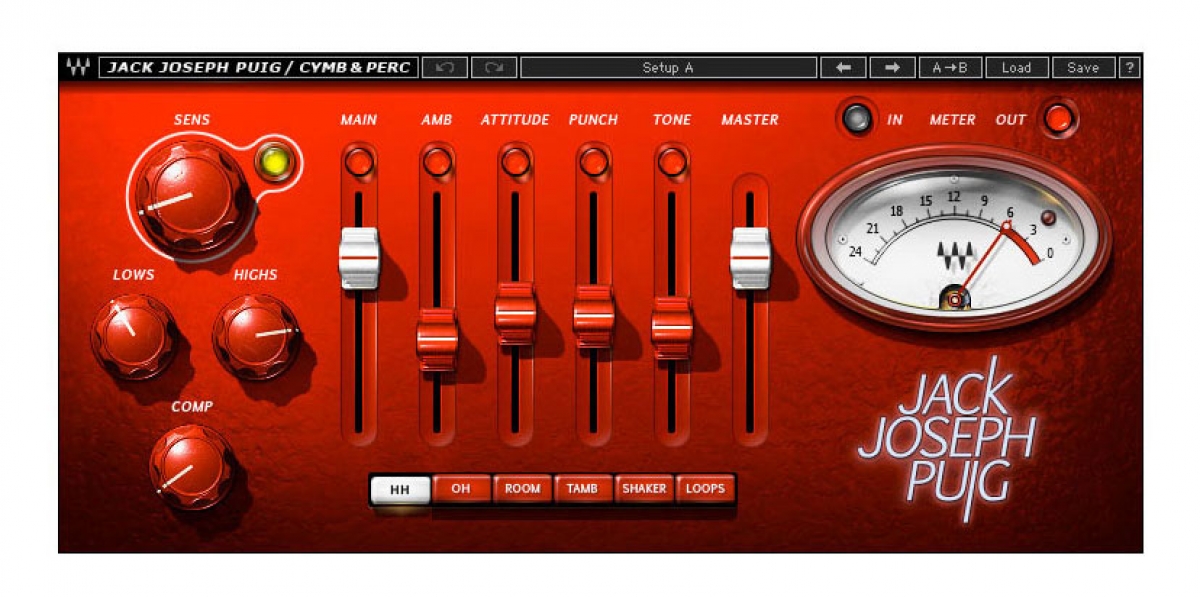Viewport: 1200px width, 597px height.
Task: Go to previous preset with left arrow
Action: pos(843,68)
